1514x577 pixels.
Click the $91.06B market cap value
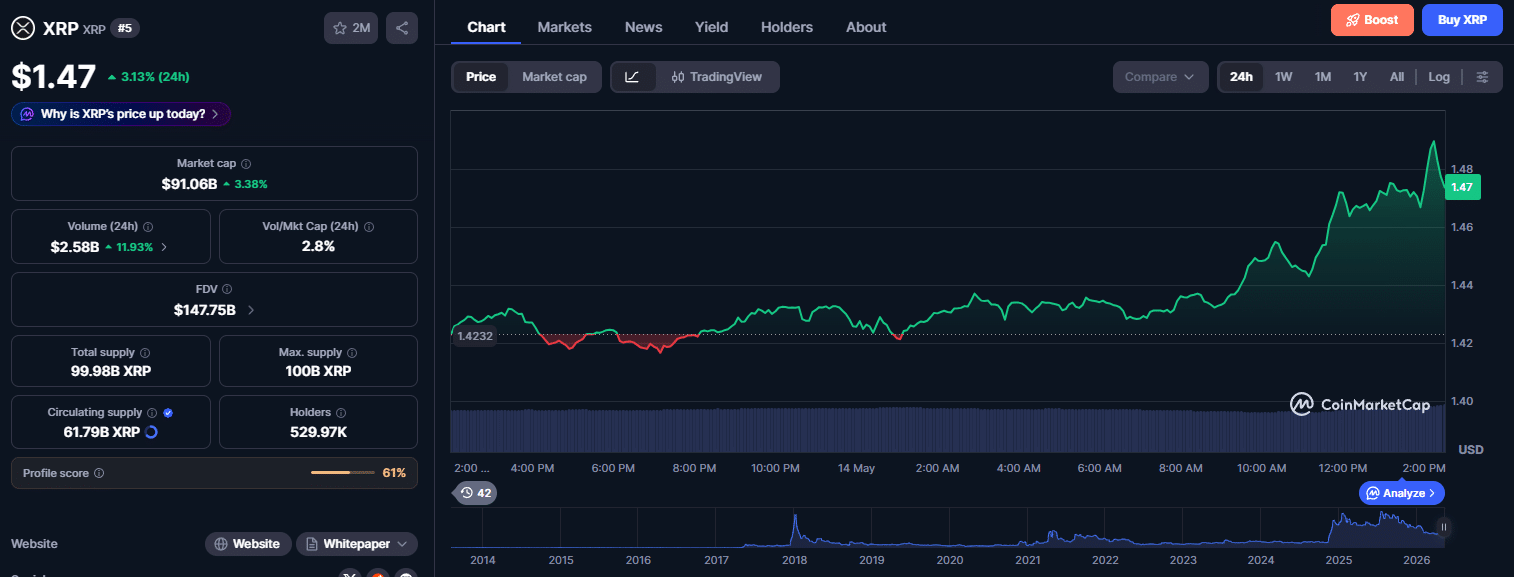click(x=189, y=184)
